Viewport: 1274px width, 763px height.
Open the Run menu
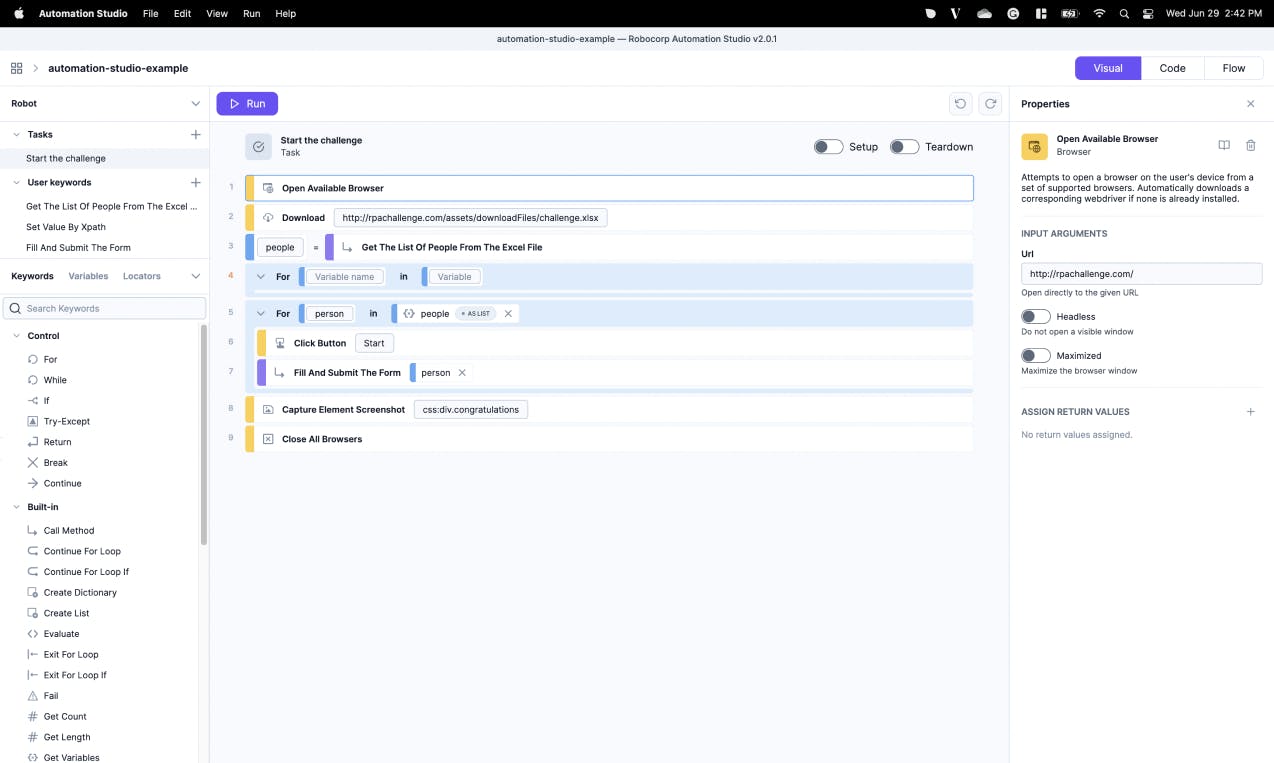coord(252,14)
